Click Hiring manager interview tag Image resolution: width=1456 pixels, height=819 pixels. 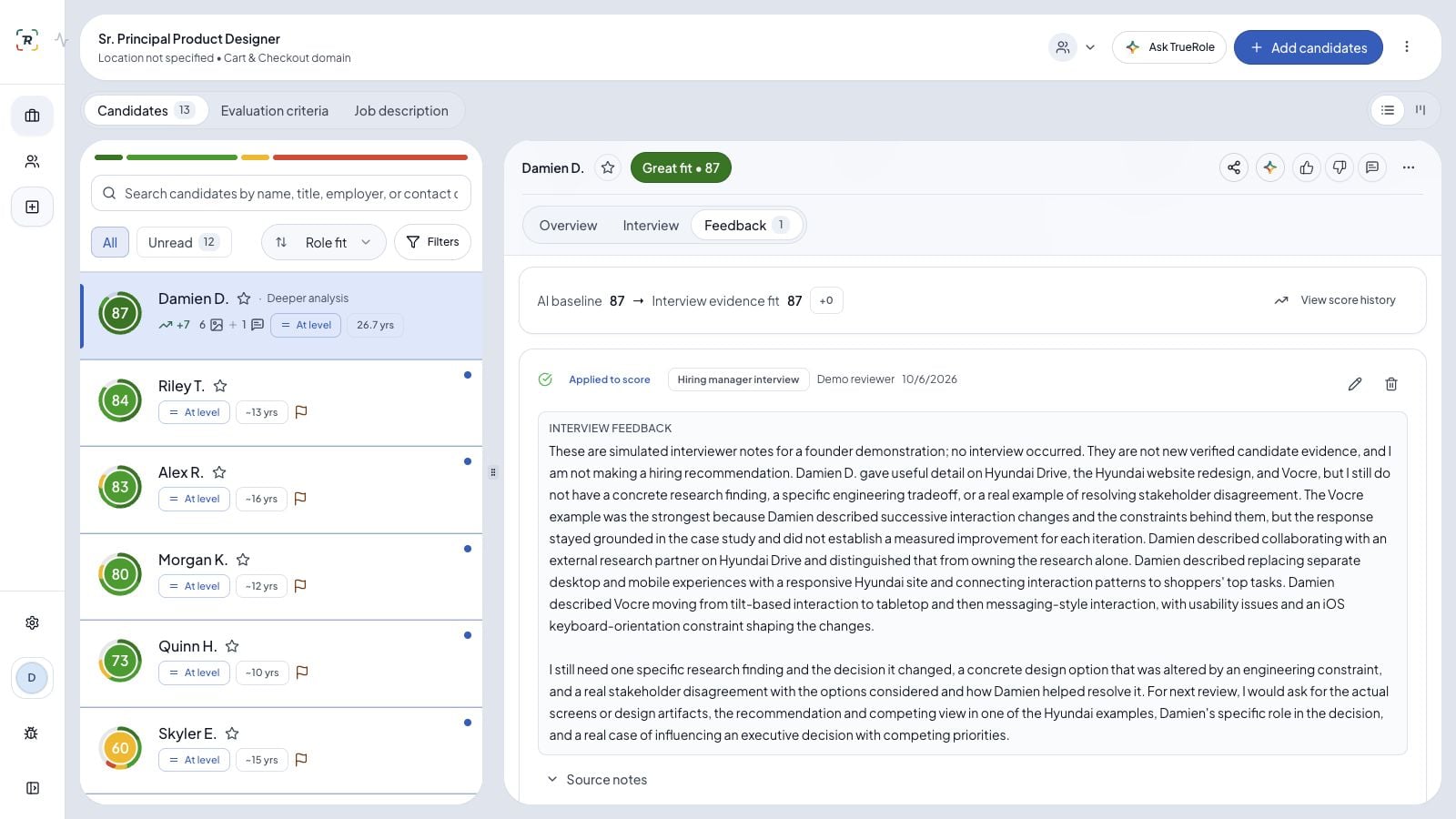738,379
